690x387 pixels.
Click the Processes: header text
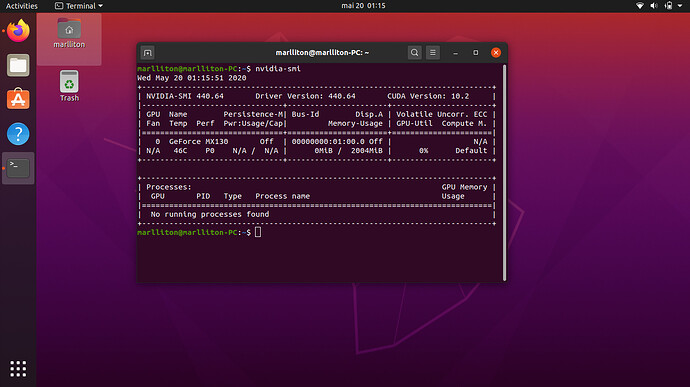pos(169,187)
